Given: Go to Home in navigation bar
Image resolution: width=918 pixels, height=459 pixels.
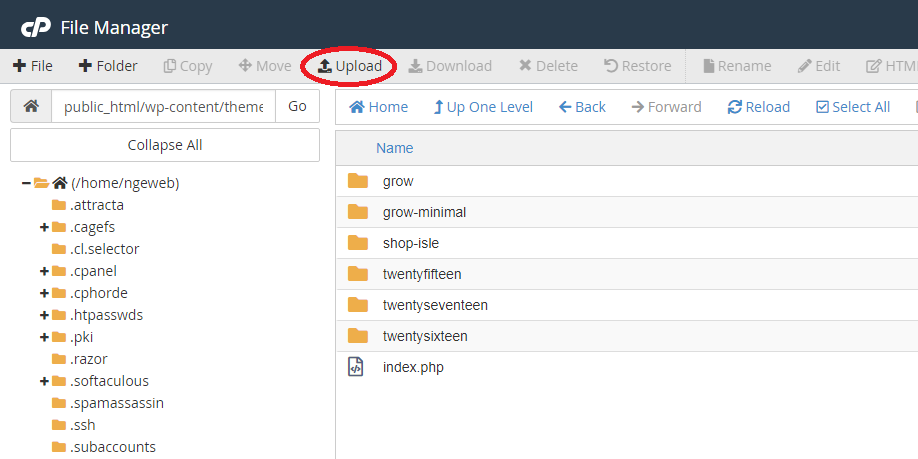Looking at the screenshot, I should [379, 107].
